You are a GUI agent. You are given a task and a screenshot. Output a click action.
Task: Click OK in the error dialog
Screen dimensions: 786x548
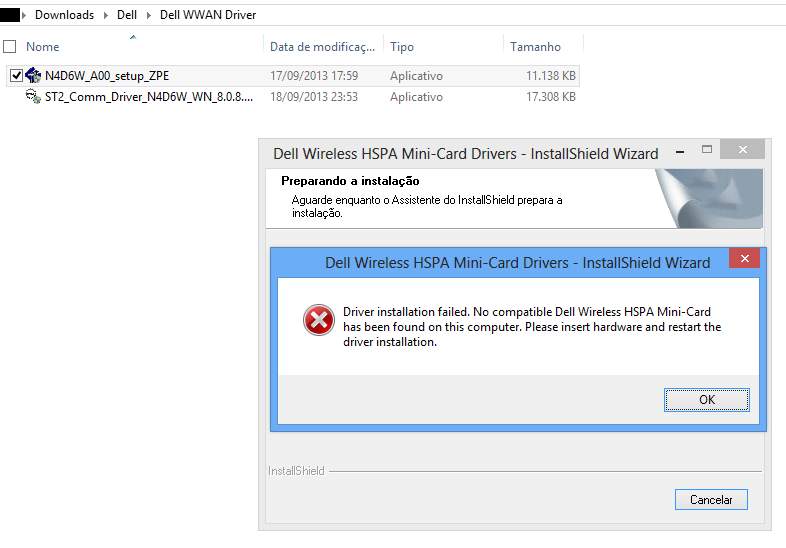click(706, 400)
